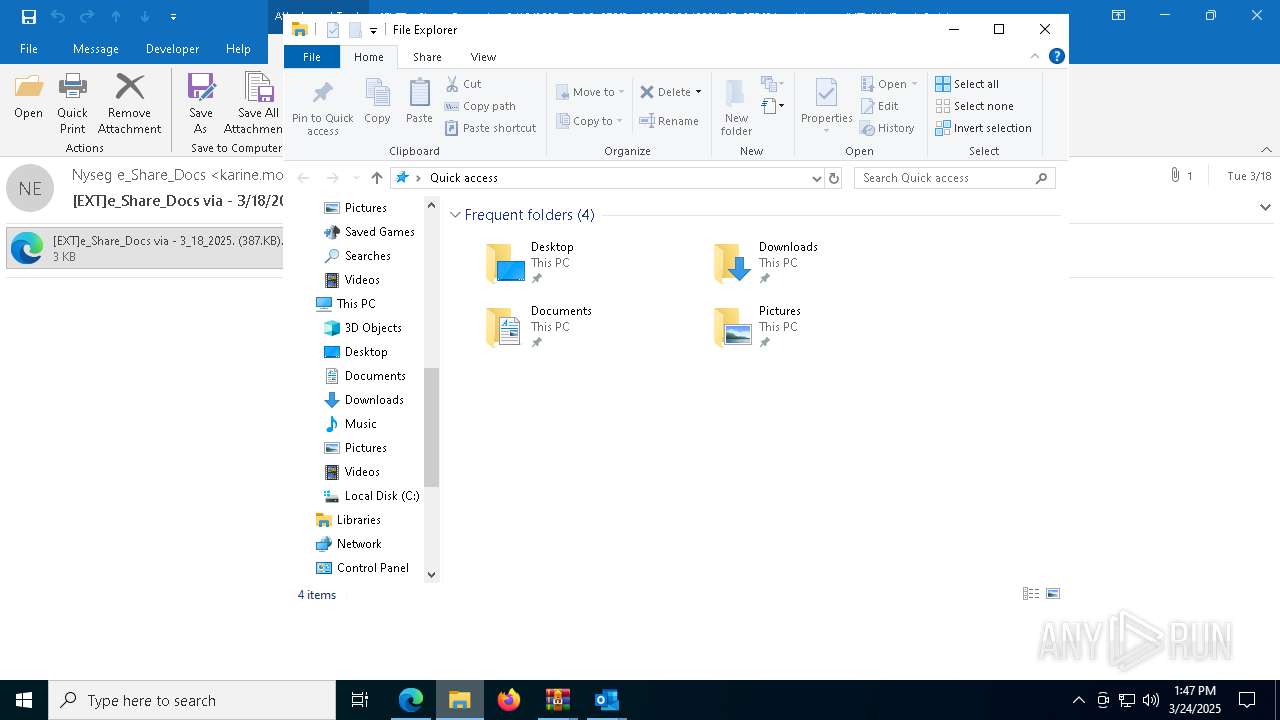
Task: Open the Quick Access Toolbar customize dropdown
Action: click(x=373, y=30)
